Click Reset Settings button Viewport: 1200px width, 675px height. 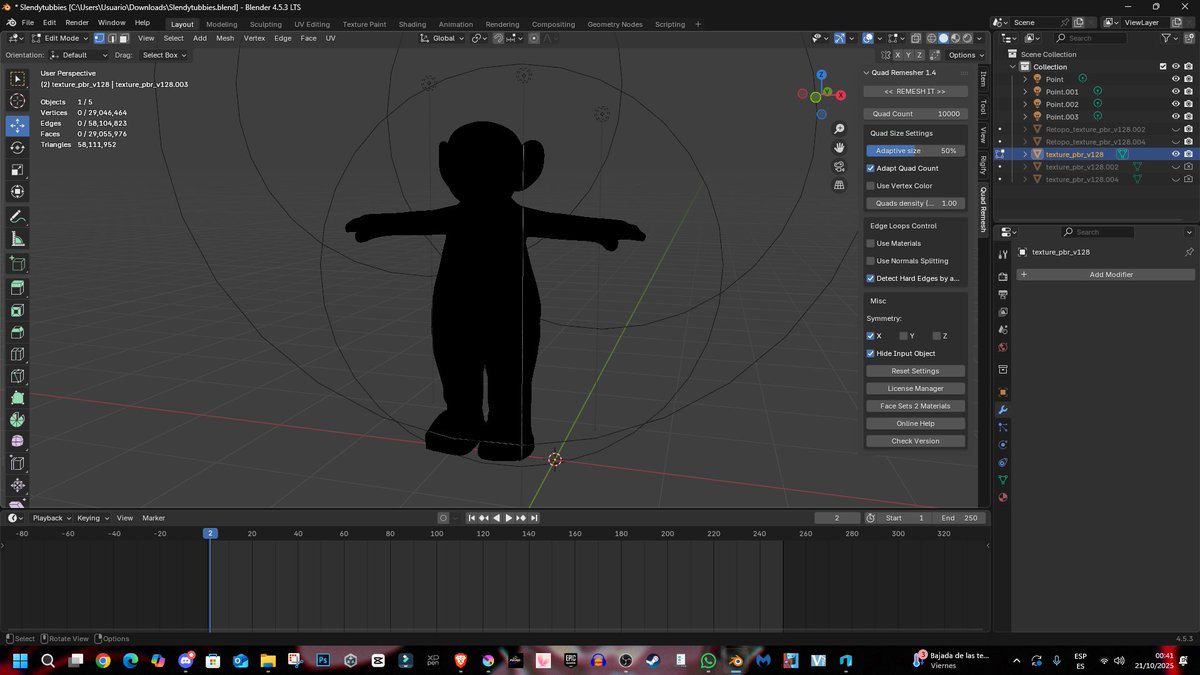[915, 371]
